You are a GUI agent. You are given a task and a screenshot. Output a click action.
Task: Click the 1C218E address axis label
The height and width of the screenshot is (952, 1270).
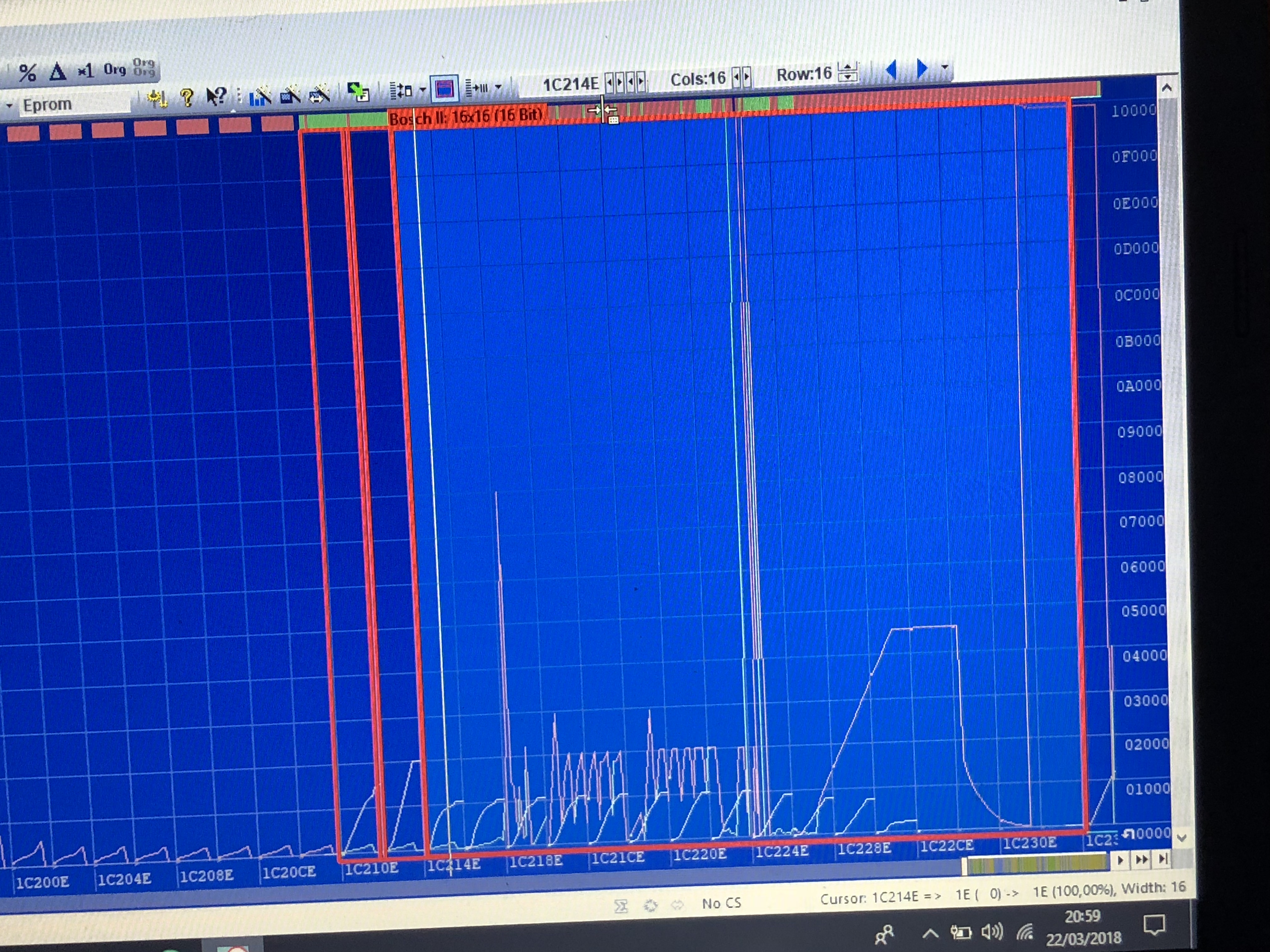[535, 861]
